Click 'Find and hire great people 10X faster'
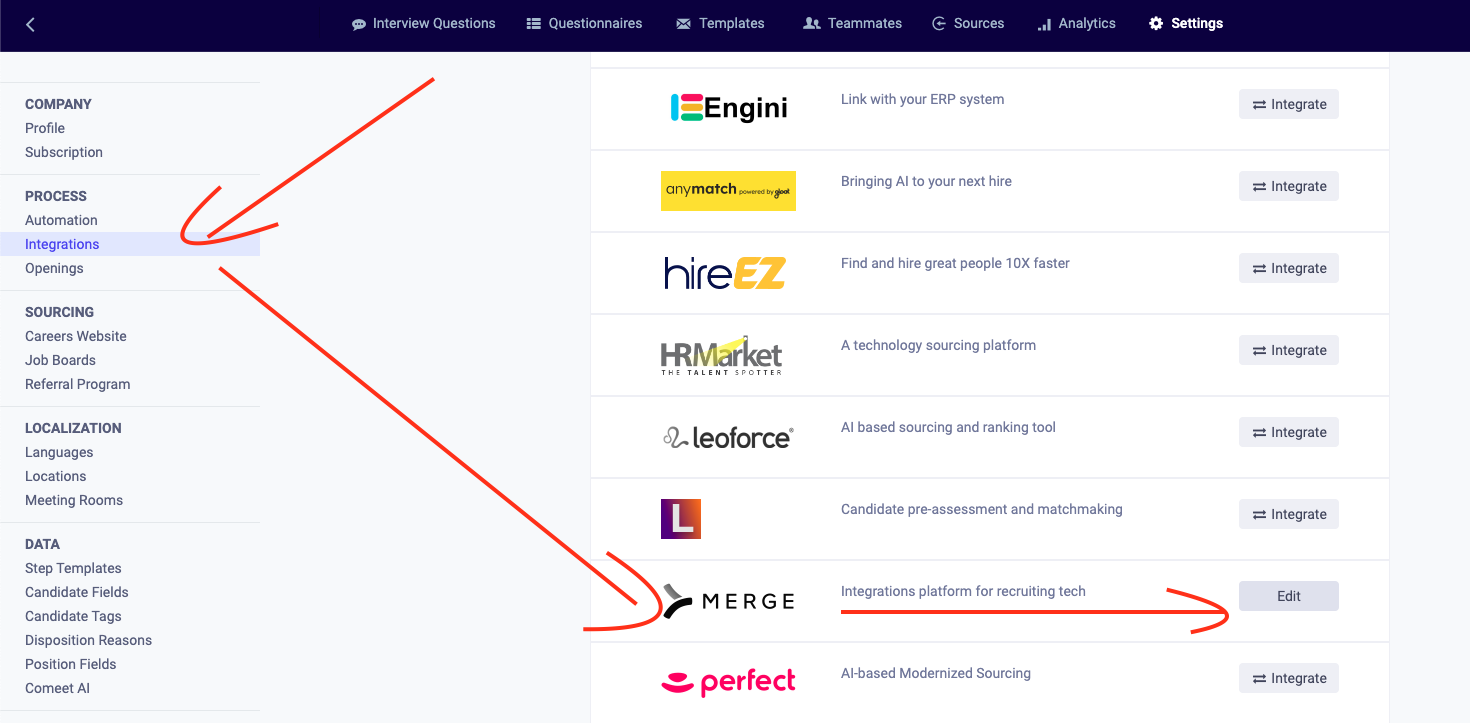 coord(956,263)
